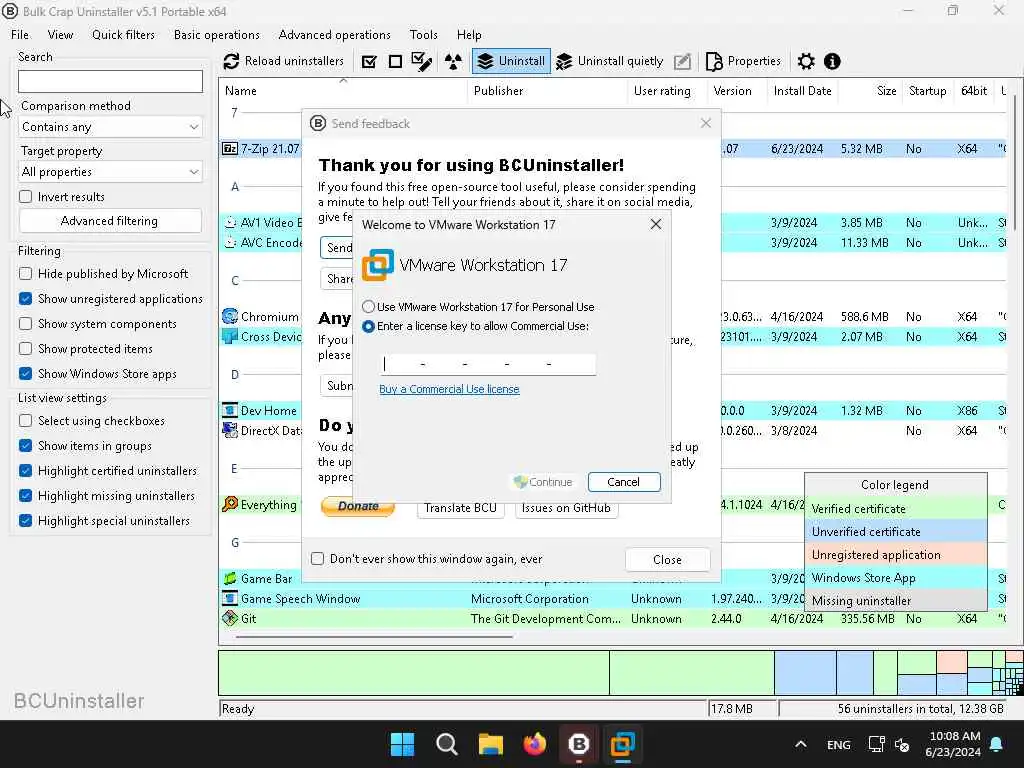
Task: Uncheck Show unregistered applications
Action: click(25, 298)
